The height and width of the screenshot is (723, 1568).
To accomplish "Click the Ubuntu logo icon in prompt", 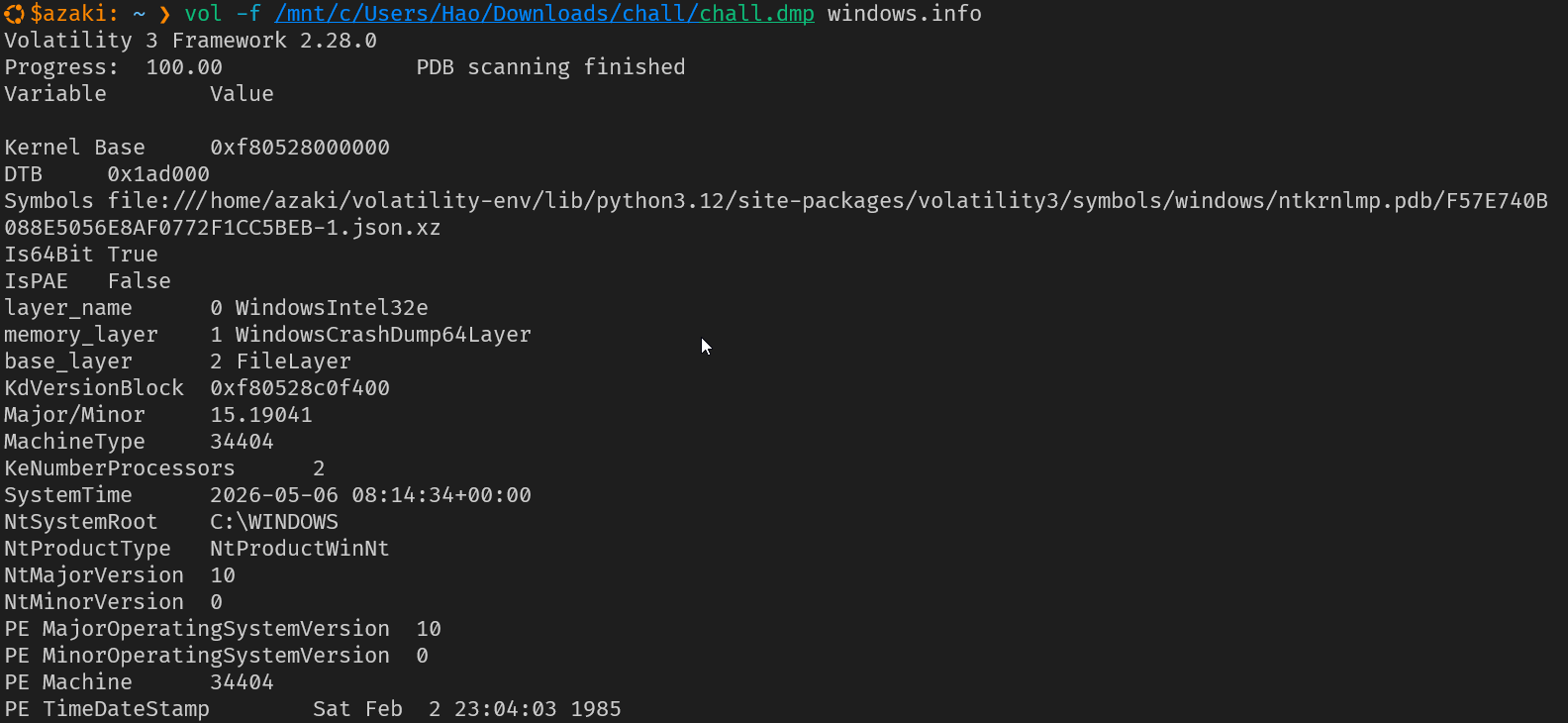I will [x=14, y=14].
